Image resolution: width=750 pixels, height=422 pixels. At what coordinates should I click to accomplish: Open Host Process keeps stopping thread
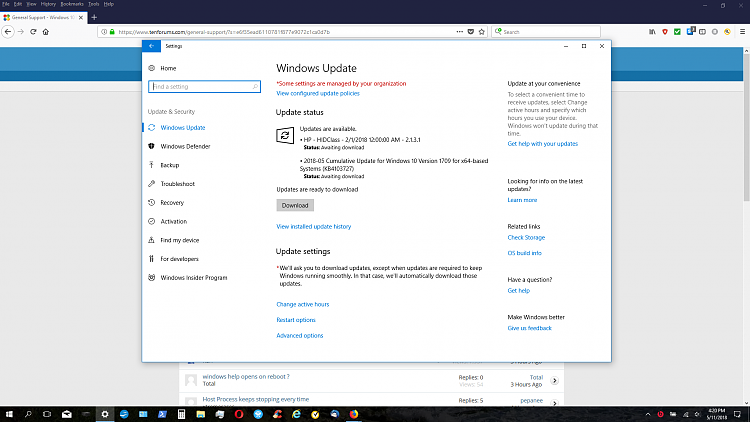click(x=255, y=399)
